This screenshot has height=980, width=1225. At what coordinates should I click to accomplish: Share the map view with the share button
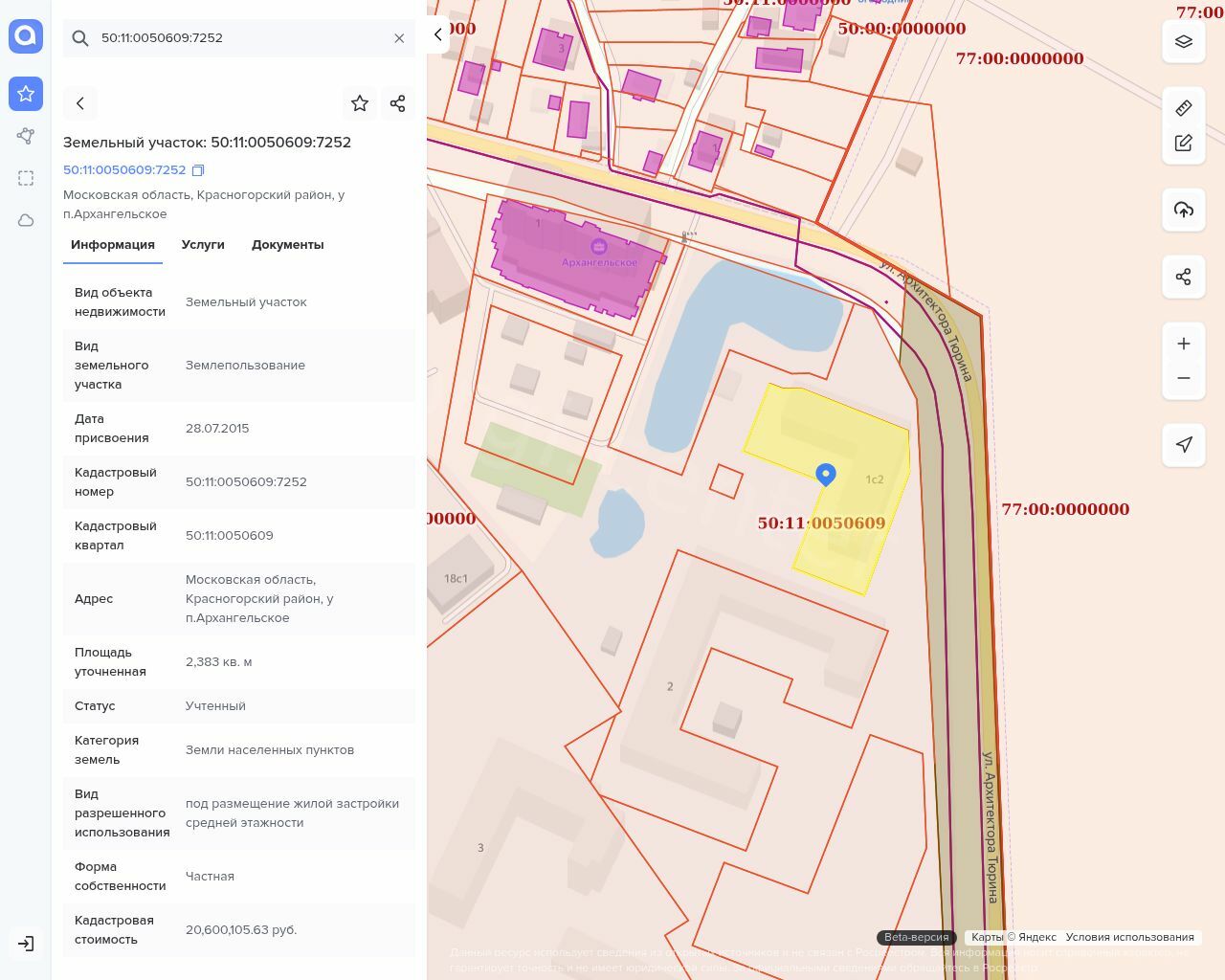[1184, 277]
